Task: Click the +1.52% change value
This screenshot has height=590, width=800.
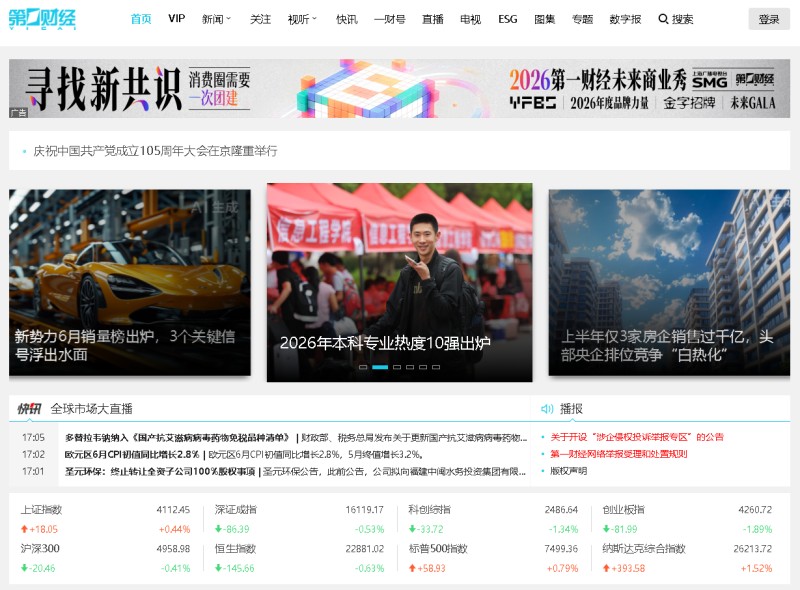Action: [757, 568]
